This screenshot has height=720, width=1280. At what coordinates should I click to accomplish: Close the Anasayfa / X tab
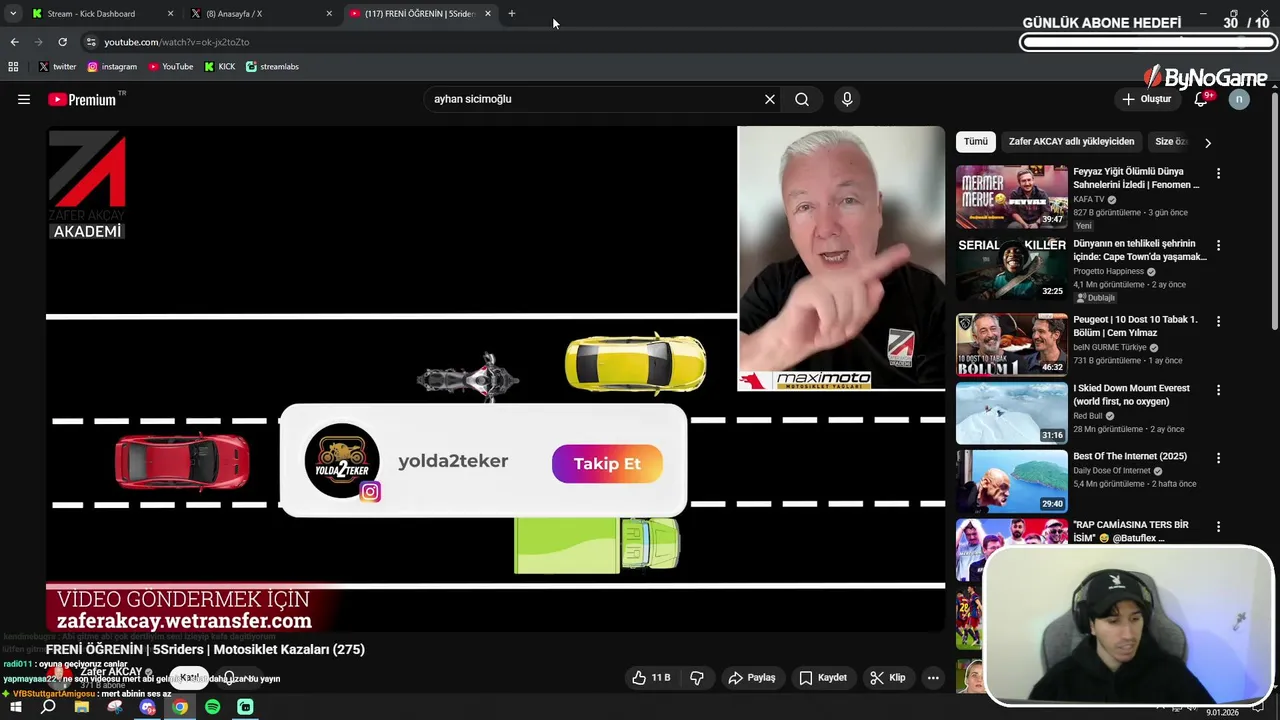coord(329,14)
